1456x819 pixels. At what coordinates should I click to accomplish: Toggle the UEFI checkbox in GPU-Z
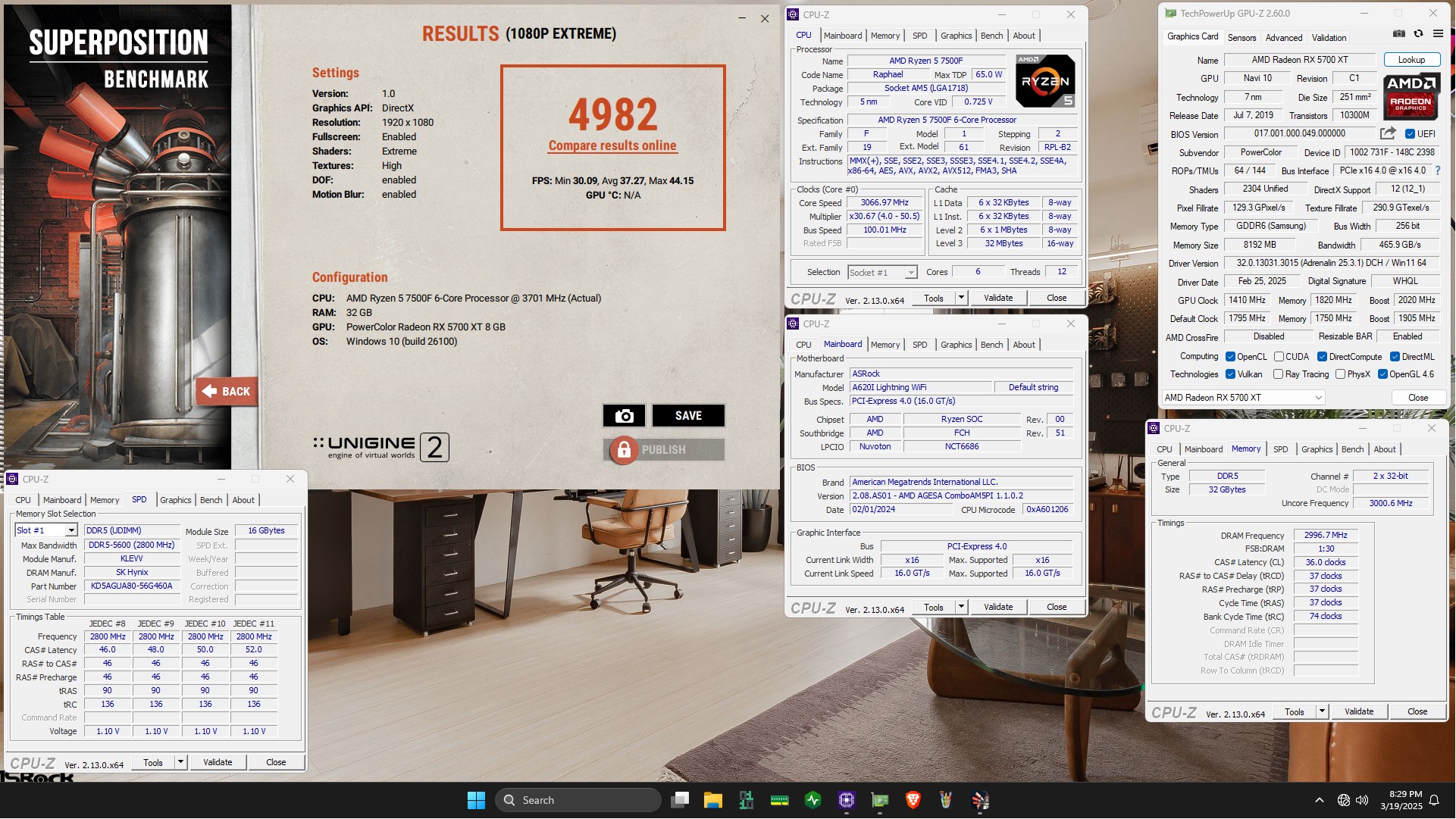click(1411, 134)
